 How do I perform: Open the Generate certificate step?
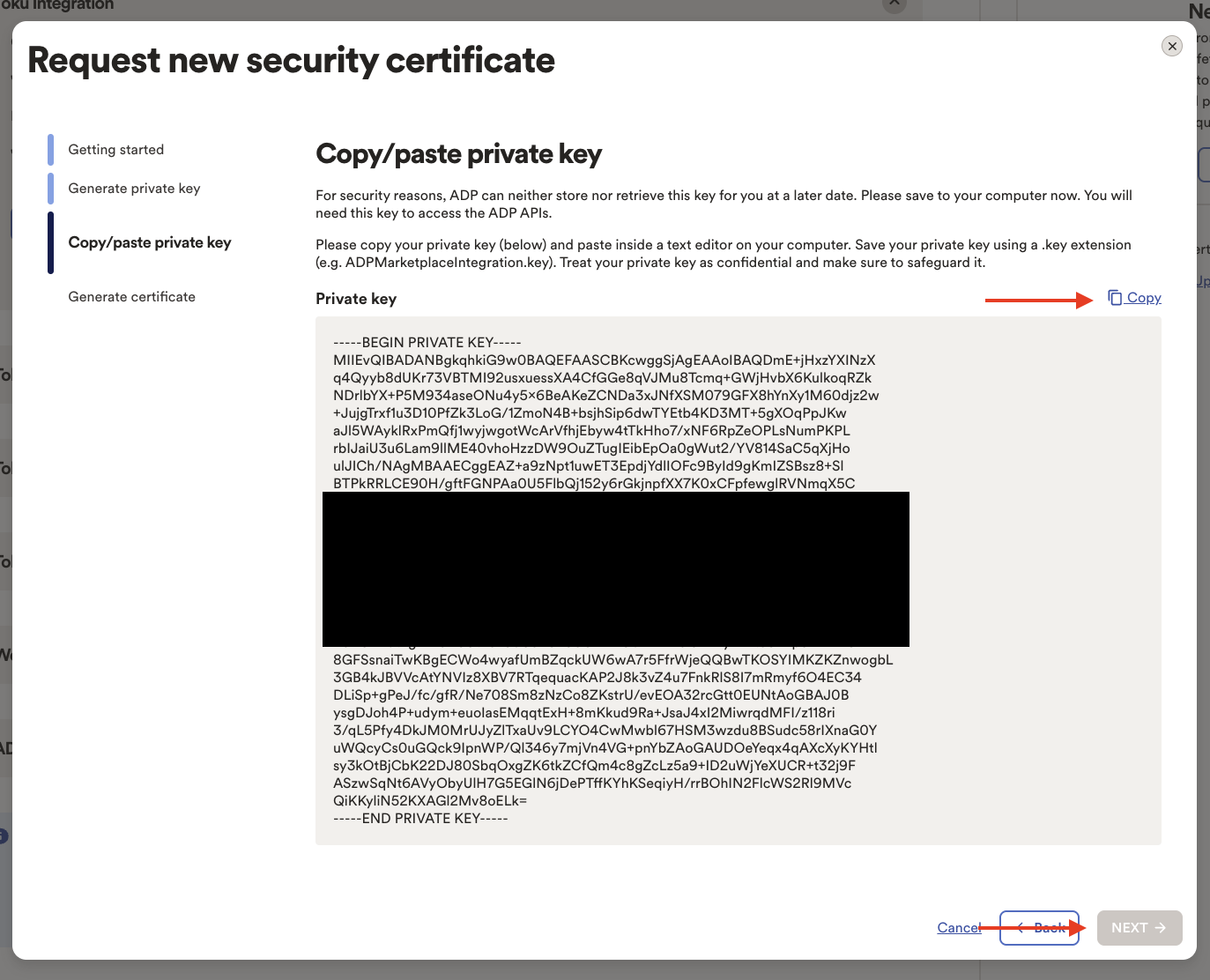click(132, 297)
